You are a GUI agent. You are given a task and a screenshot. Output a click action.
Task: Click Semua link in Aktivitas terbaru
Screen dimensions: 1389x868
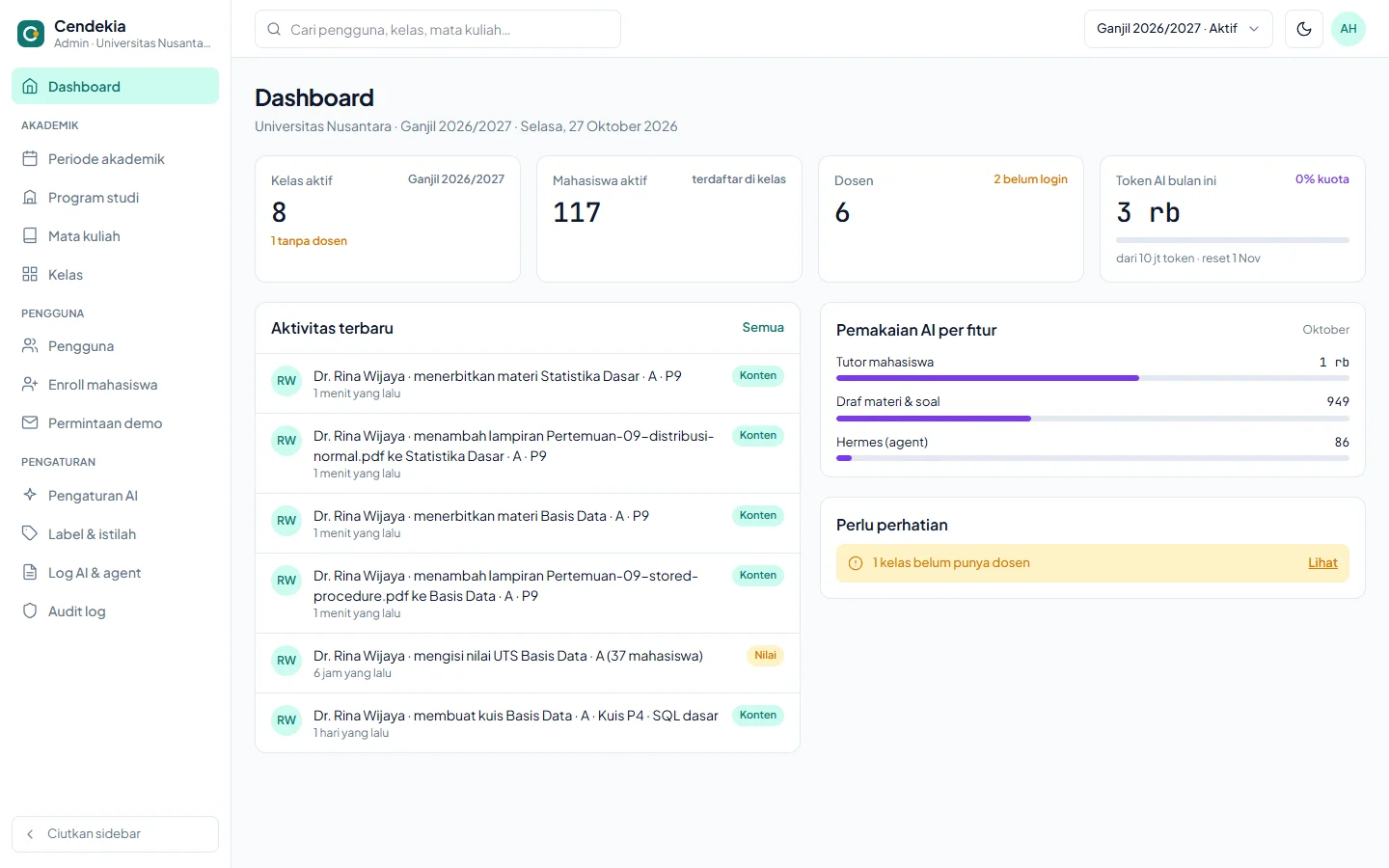click(763, 328)
